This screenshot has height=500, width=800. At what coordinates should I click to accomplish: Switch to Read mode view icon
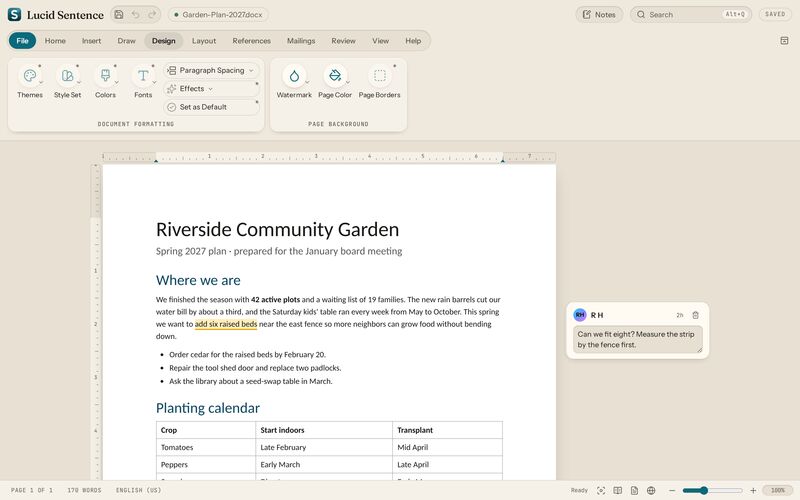pos(617,490)
